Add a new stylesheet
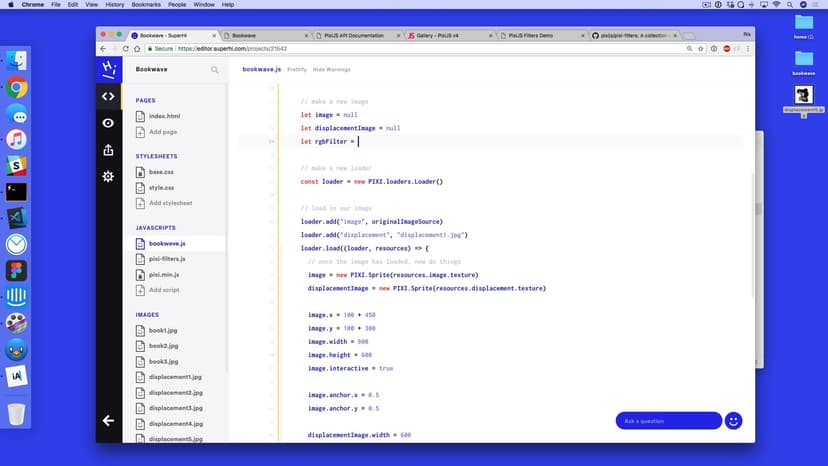This screenshot has height=466, width=828. point(170,203)
